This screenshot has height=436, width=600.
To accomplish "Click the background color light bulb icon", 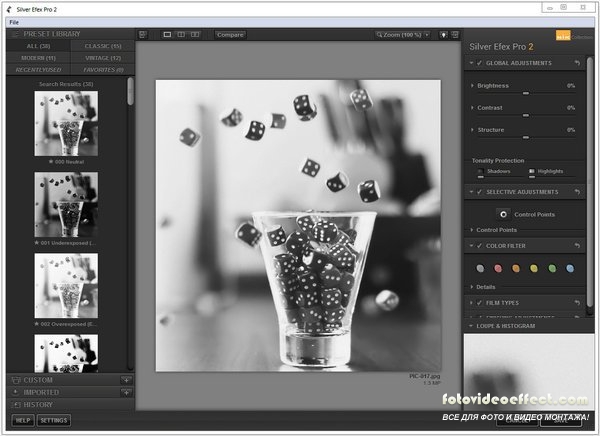I will (x=443, y=35).
